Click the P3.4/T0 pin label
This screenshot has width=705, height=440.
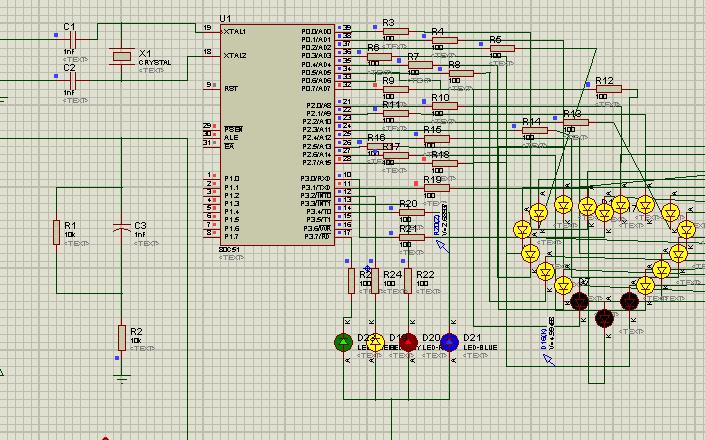pyautogui.click(x=319, y=212)
